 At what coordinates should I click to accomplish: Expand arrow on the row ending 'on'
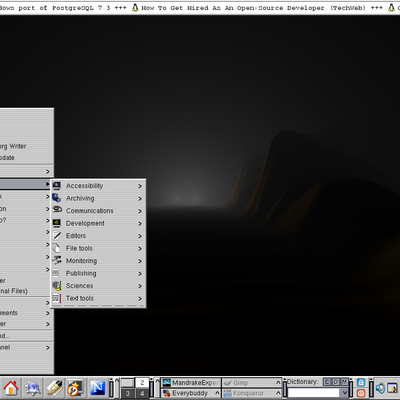coord(48,209)
